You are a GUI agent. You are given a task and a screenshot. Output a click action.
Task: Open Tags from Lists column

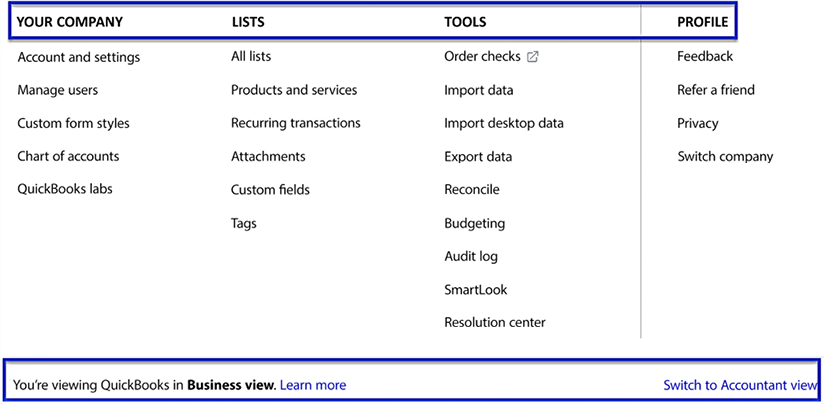[x=244, y=223]
